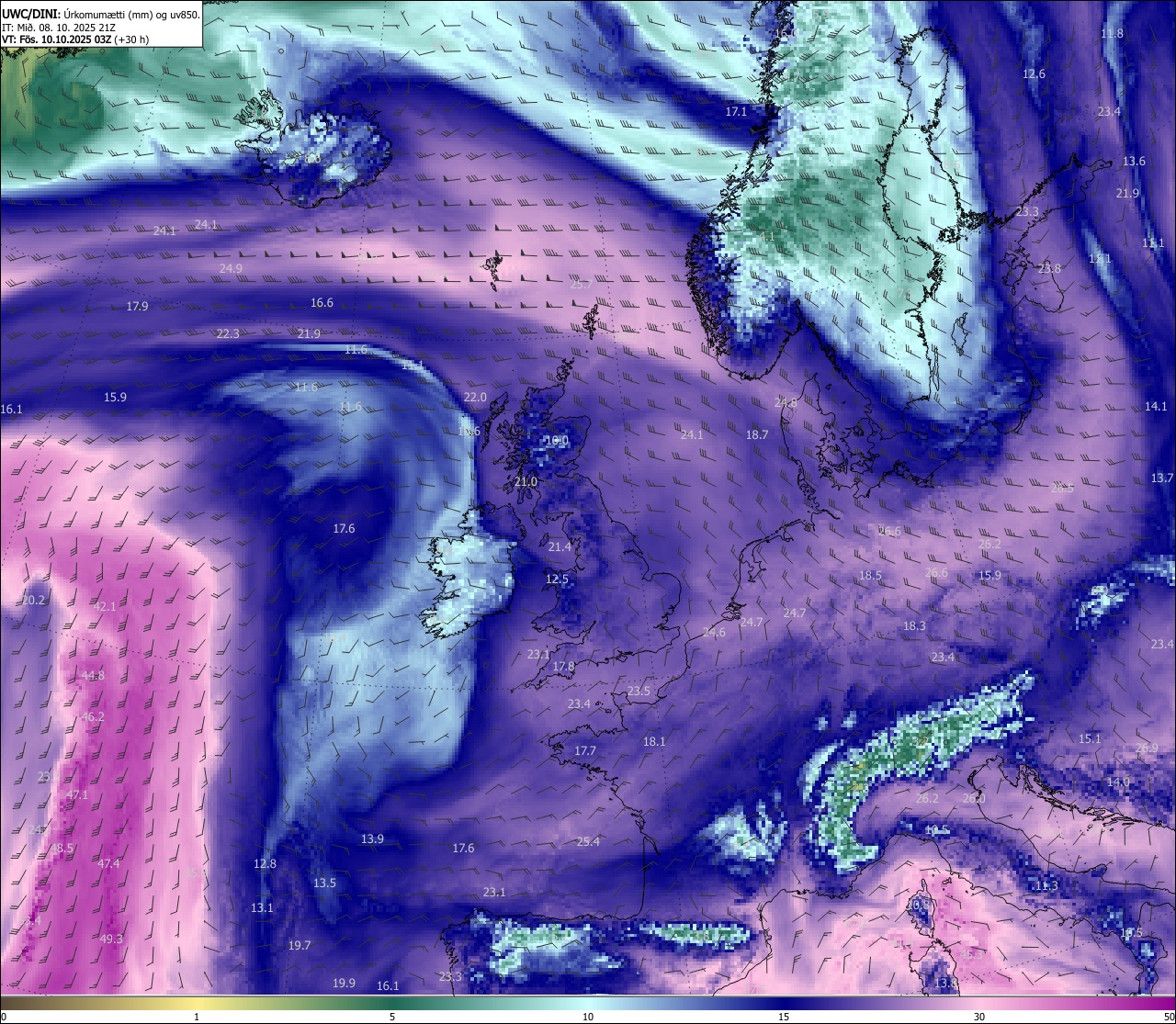Click the 0 tick on the color scale

(x=4, y=1017)
